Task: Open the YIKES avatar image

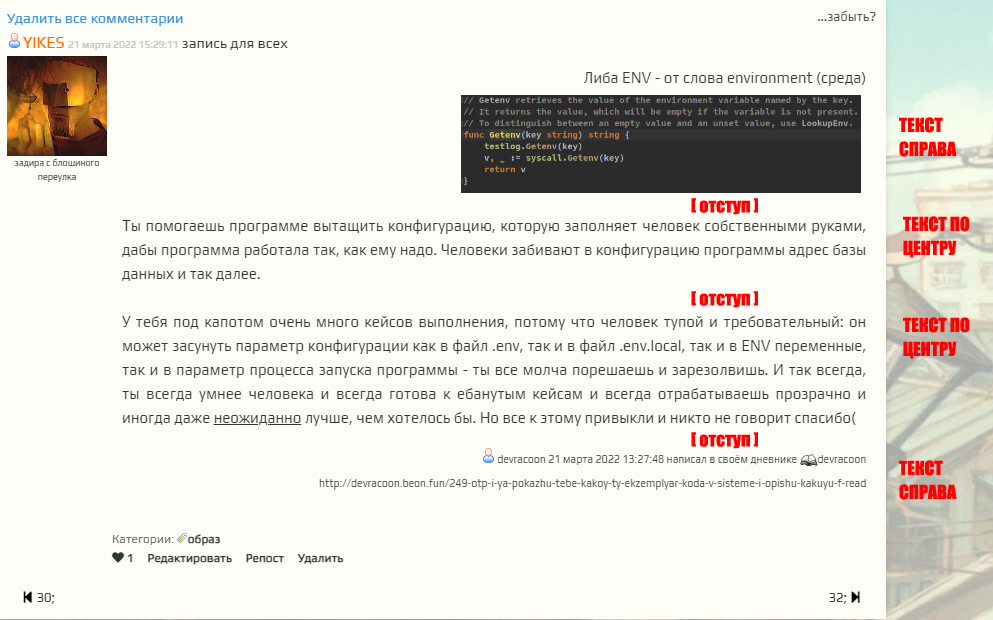Action: pos(57,106)
